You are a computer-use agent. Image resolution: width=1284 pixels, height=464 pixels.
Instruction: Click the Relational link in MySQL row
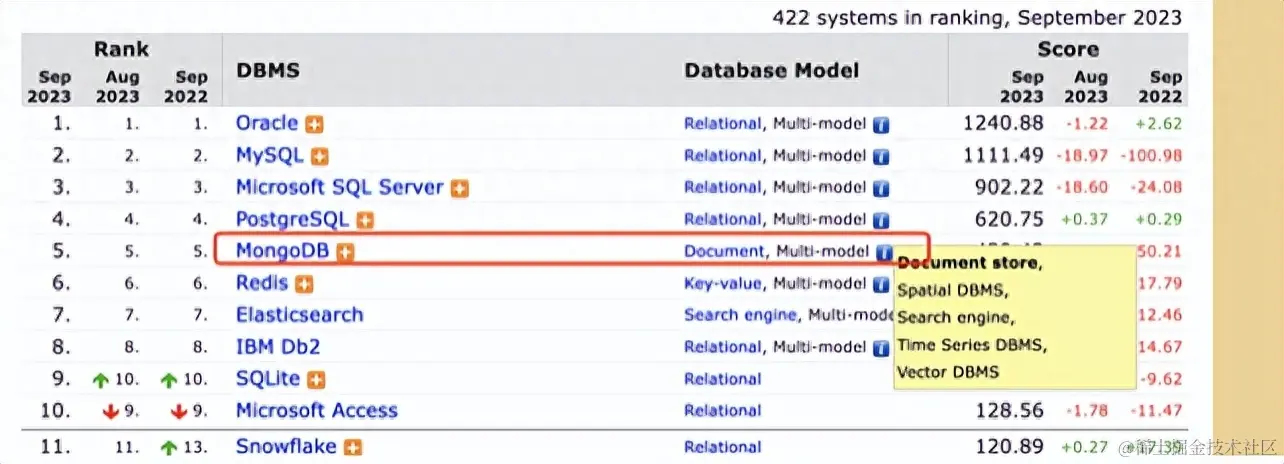722,156
